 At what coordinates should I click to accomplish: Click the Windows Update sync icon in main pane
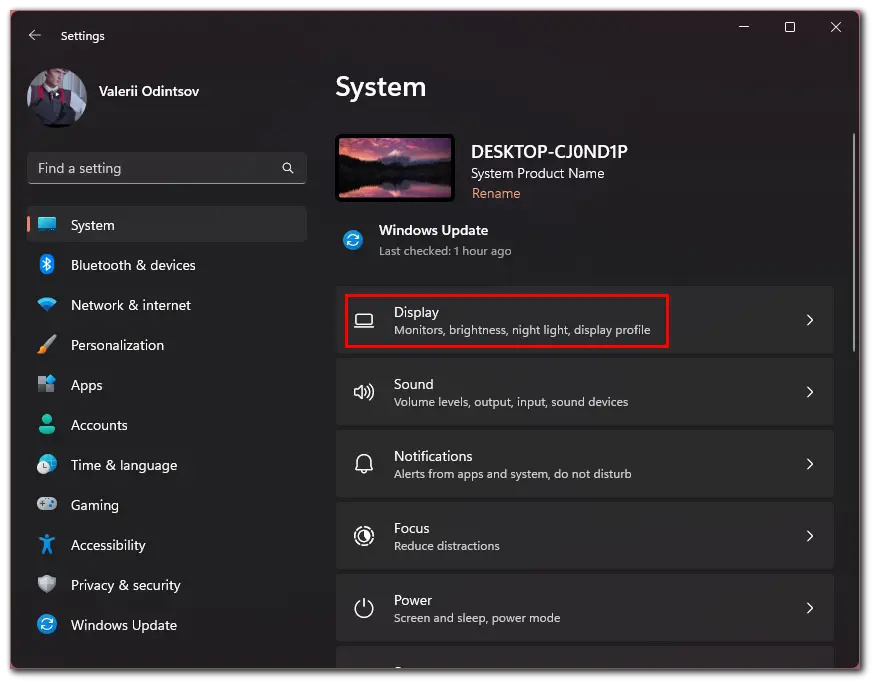tap(353, 240)
